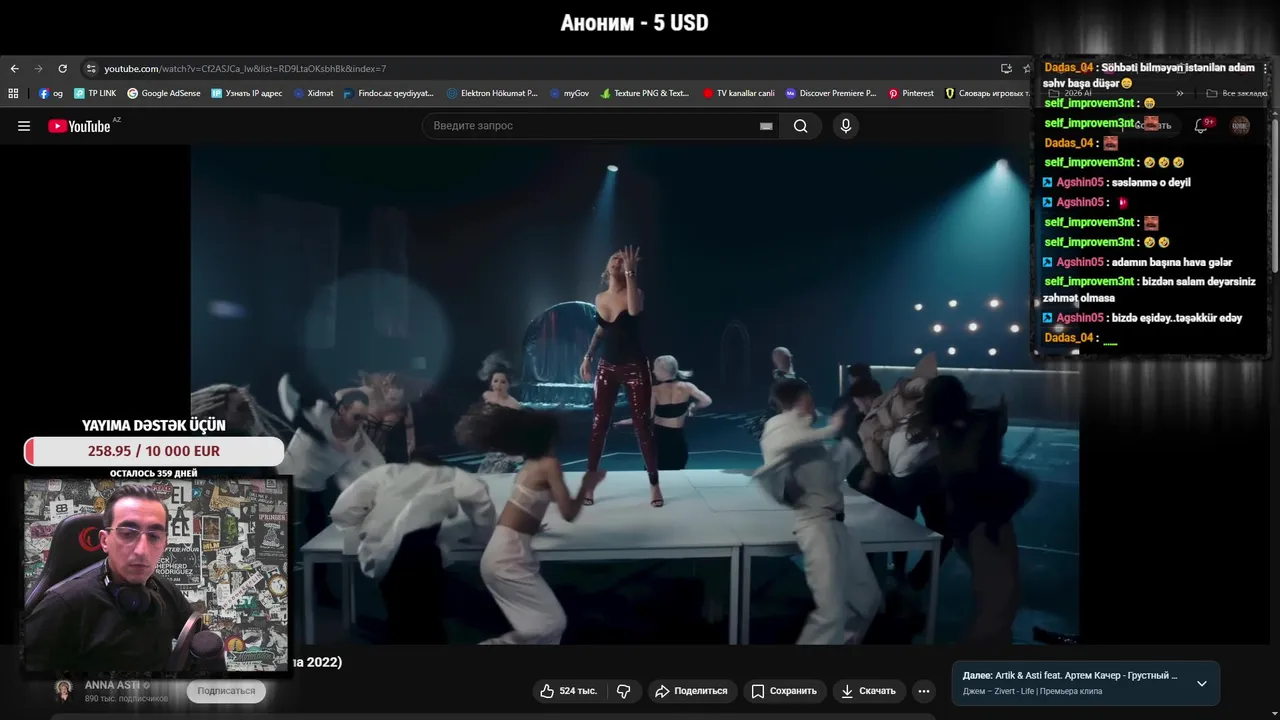Image resolution: width=1280 pixels, height=720 pixels.
Task: Open YouTube notifications bell
Action: coord(1202,126)
